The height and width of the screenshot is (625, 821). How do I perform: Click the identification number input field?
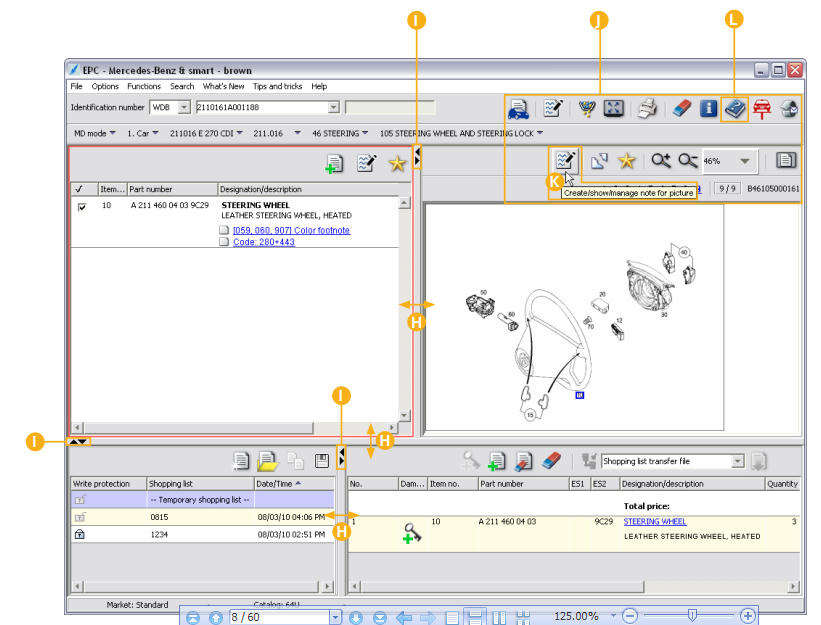pos(262,107)
